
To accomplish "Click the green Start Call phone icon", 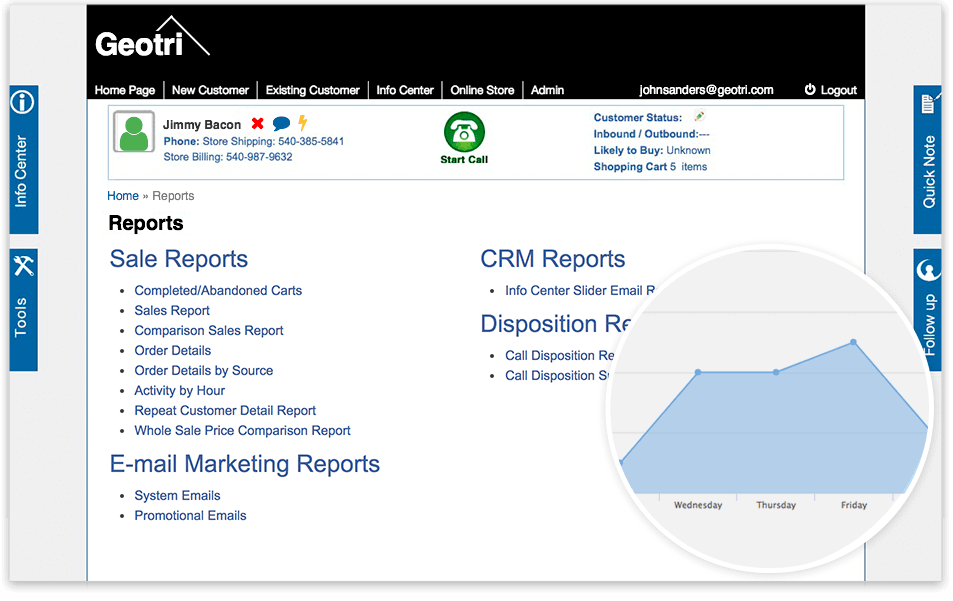I will coord(464,132).
